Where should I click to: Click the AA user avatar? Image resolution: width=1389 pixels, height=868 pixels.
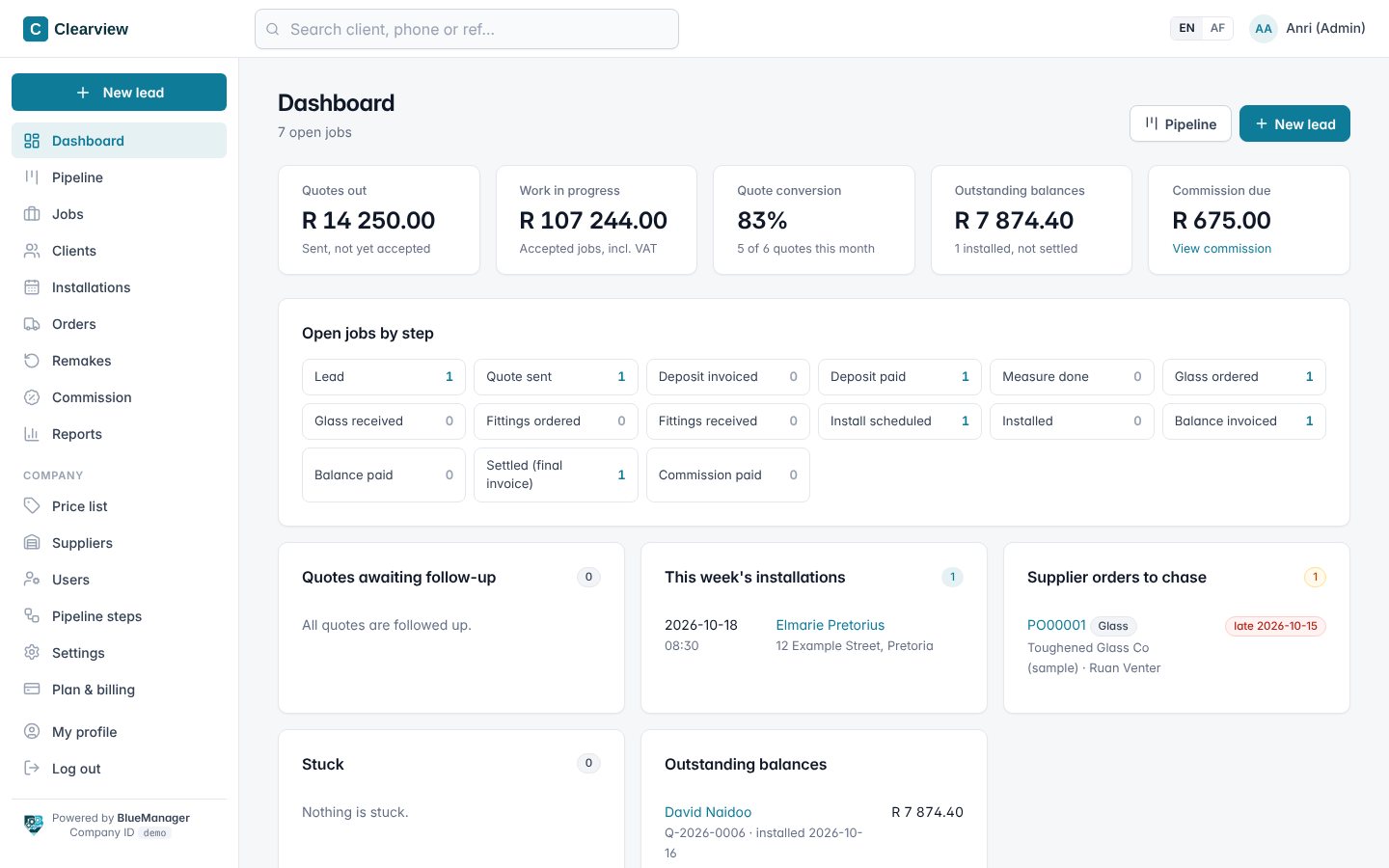(x=1264, y=29)
